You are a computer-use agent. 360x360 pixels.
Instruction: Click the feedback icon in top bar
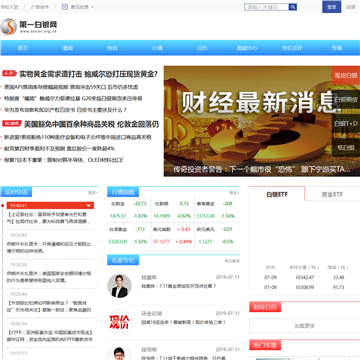point(65,7)
